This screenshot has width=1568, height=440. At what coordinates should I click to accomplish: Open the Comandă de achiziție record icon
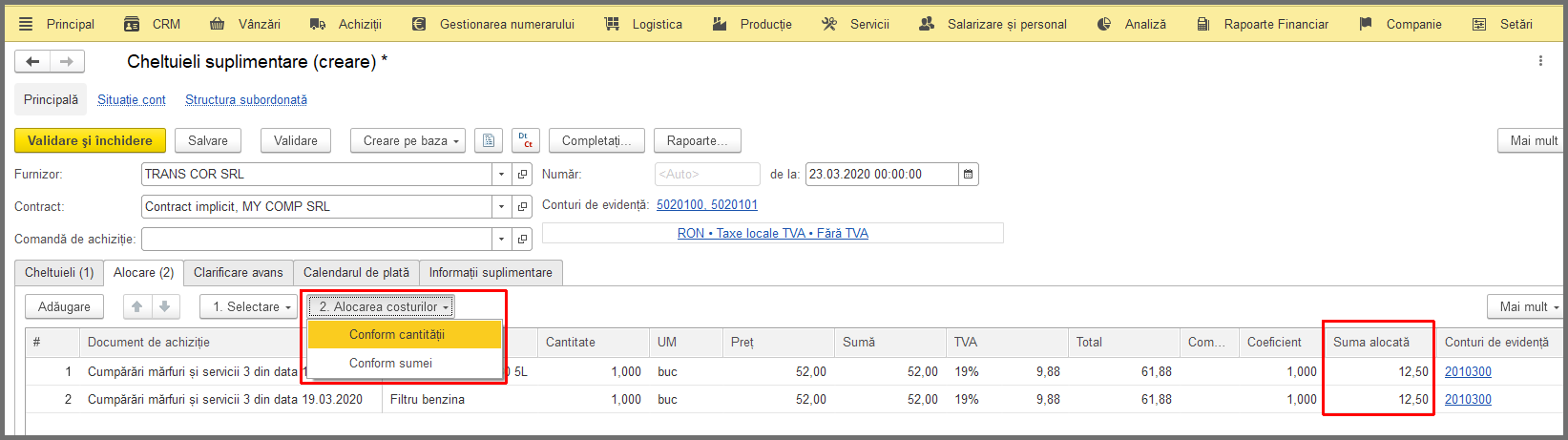tap(522, 239)
